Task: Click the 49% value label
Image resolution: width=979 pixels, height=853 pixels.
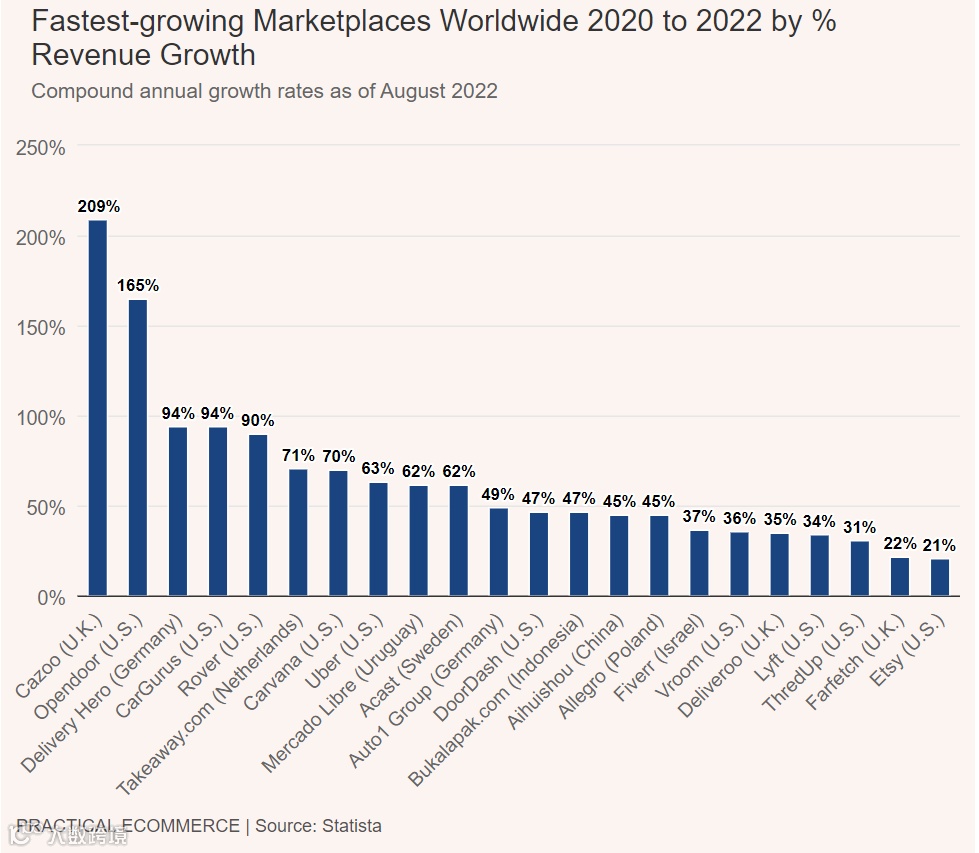Action: pyautogui.click(x=498, y=494)
